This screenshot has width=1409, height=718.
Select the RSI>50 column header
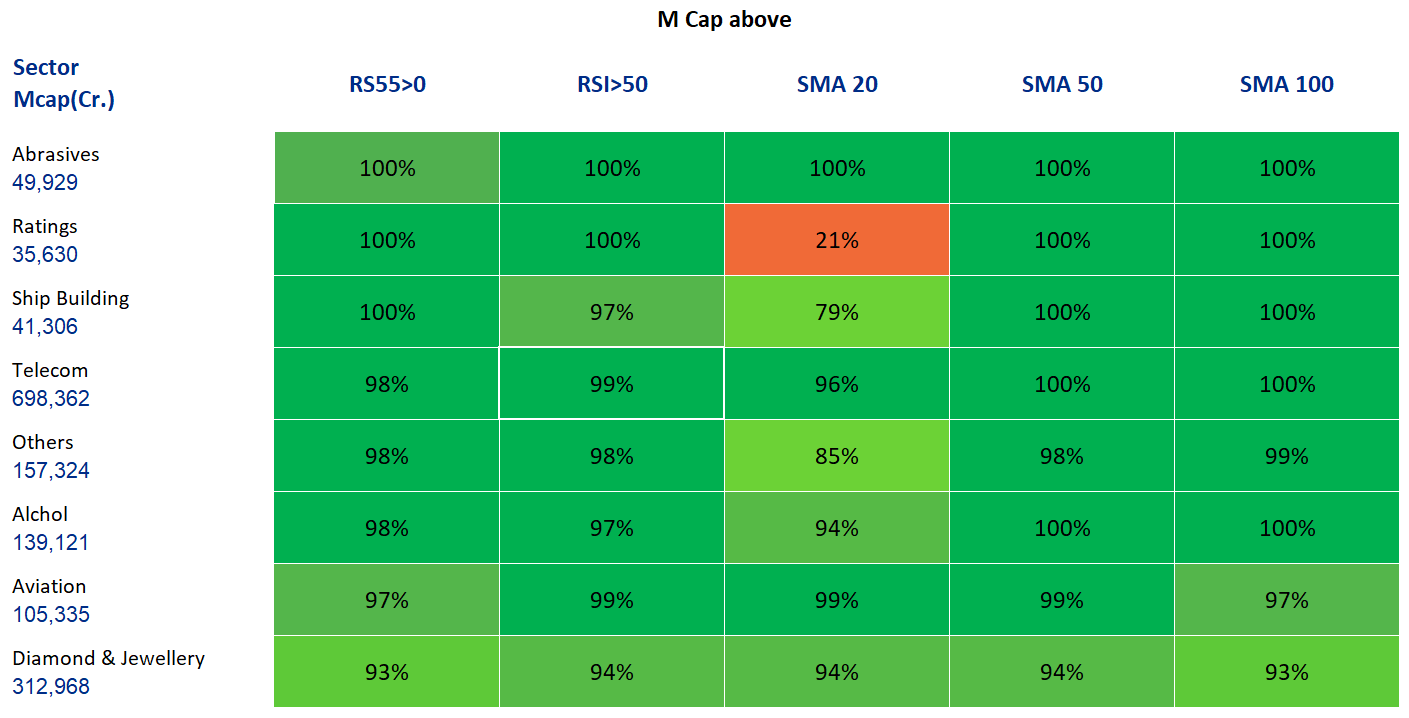612,85
